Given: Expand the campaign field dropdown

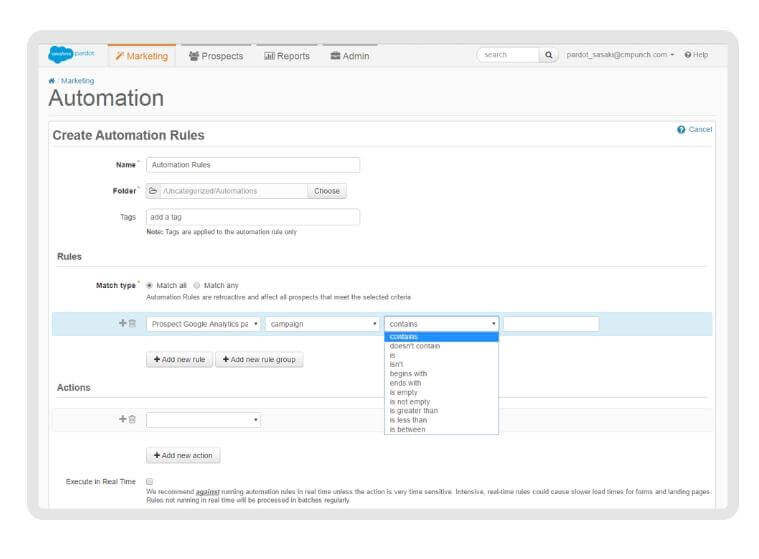Looking at the screenshot, I should 322,324.
